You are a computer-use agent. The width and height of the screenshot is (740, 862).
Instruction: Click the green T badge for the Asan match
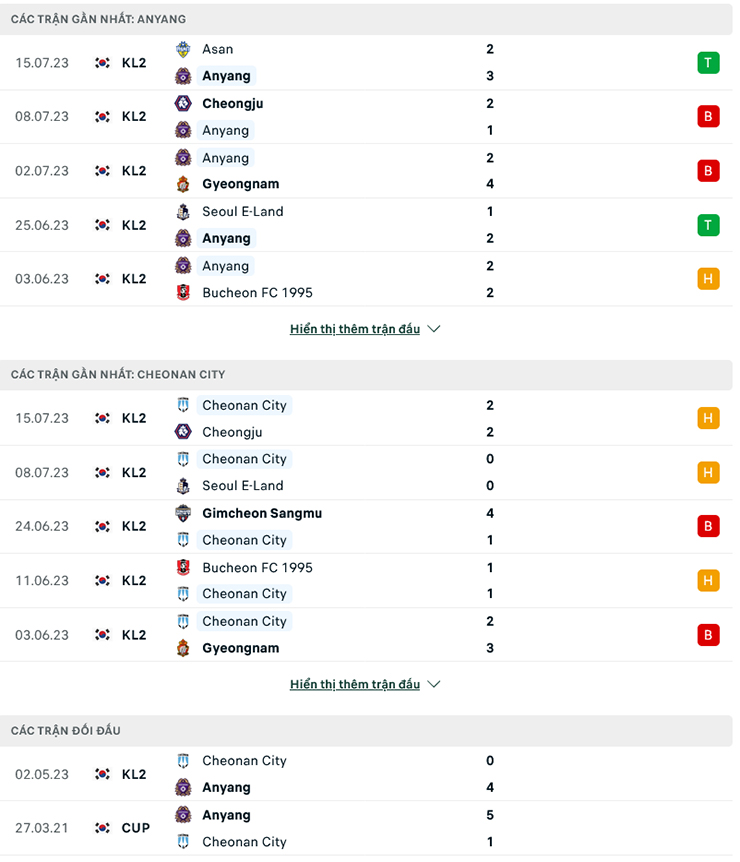tap(708, 62)
